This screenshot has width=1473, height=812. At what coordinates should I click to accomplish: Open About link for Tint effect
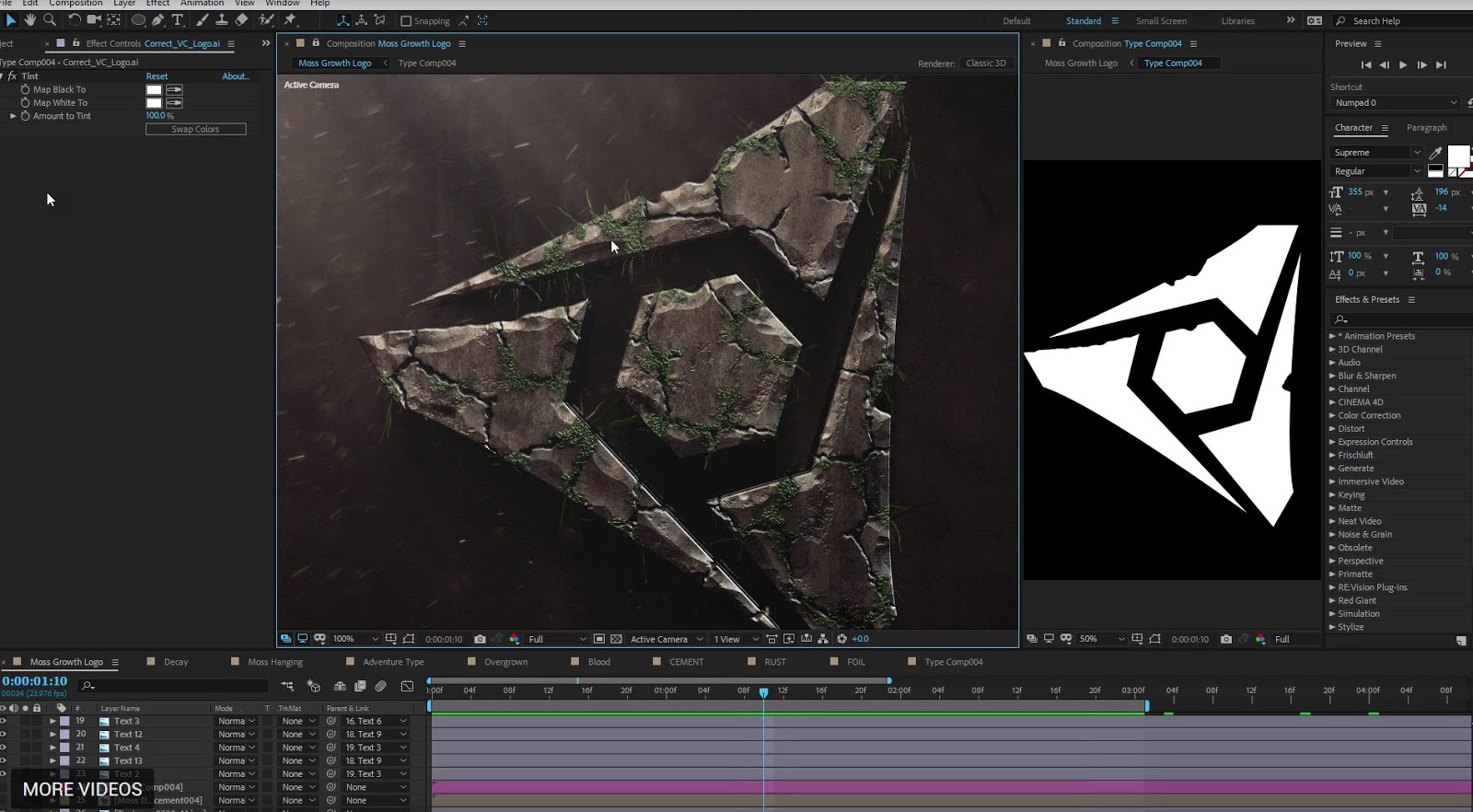click(x=236, y=76)
